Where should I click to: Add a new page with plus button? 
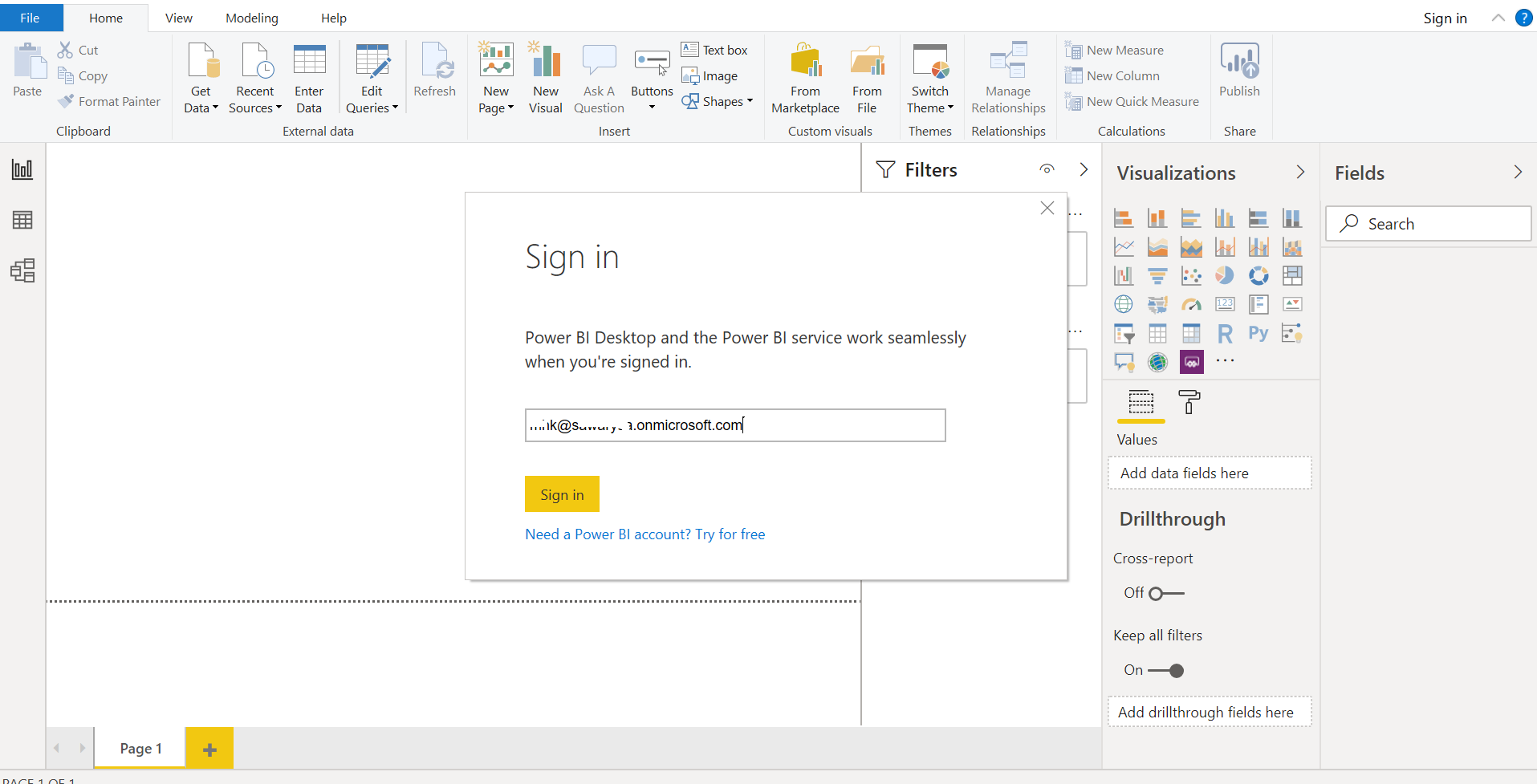[209, 749]
